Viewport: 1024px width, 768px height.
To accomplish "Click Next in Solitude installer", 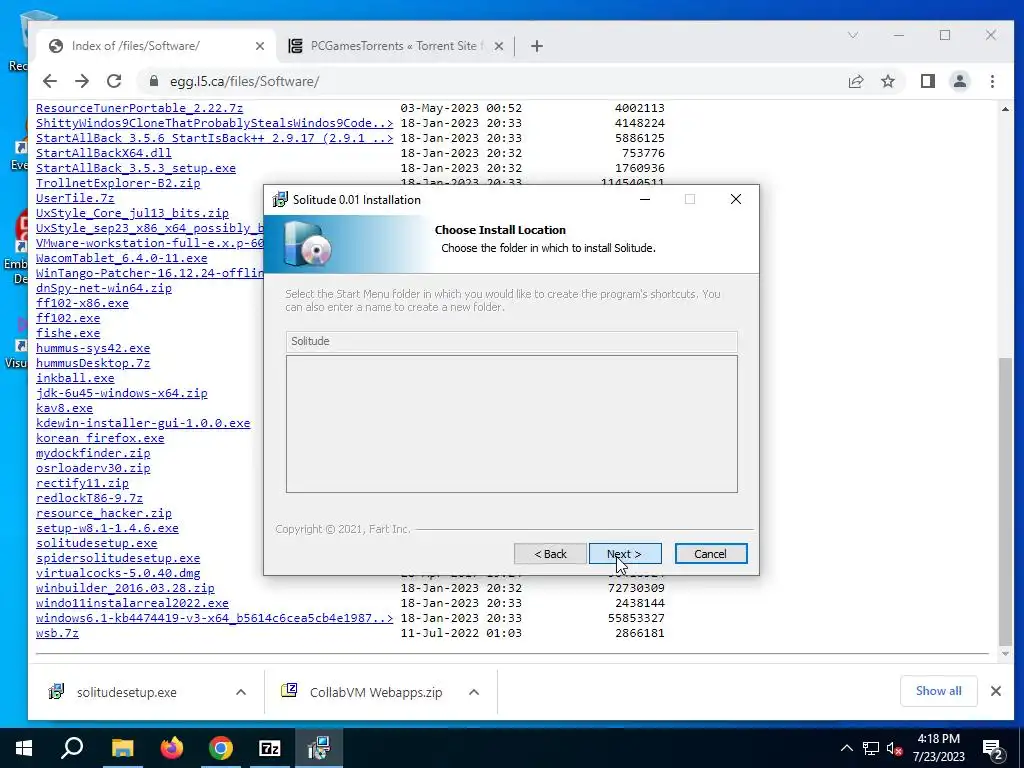I will (625, 554).
